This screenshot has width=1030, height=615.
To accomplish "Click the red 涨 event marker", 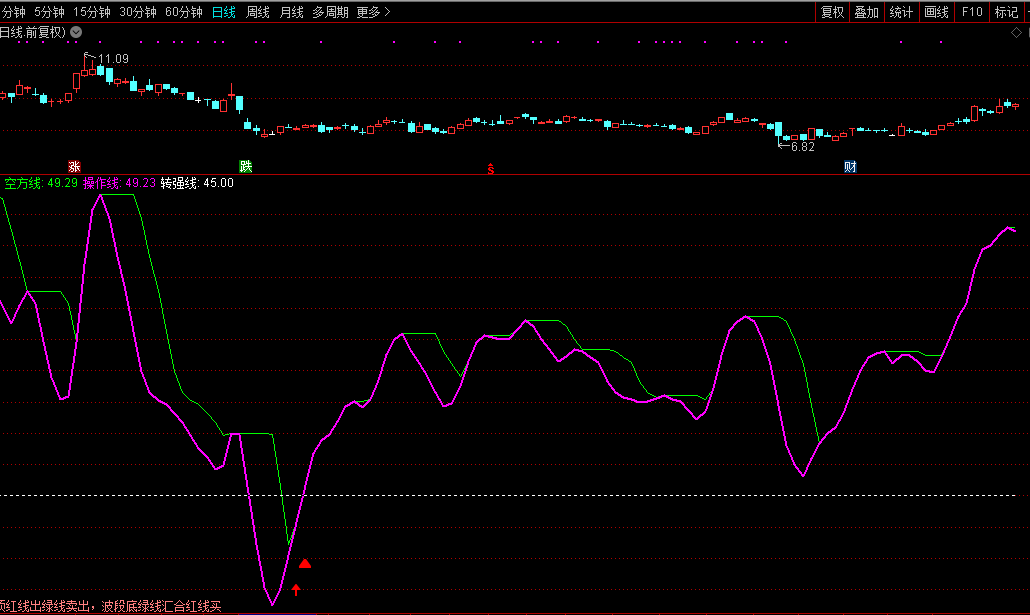I will (74, 166).
